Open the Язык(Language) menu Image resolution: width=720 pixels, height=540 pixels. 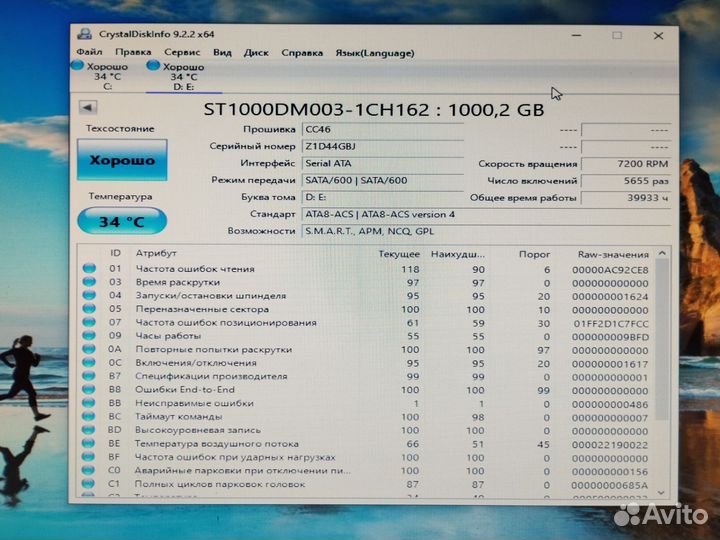(x=375, y=53)
